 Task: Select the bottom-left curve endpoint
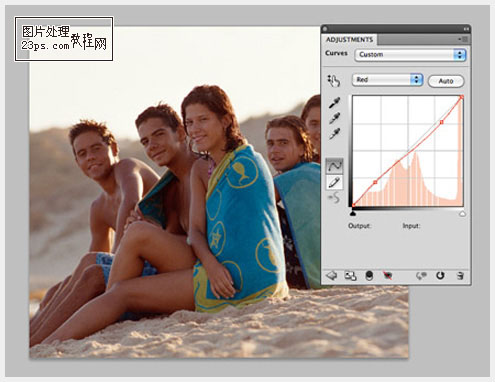[x=353, y=205]
